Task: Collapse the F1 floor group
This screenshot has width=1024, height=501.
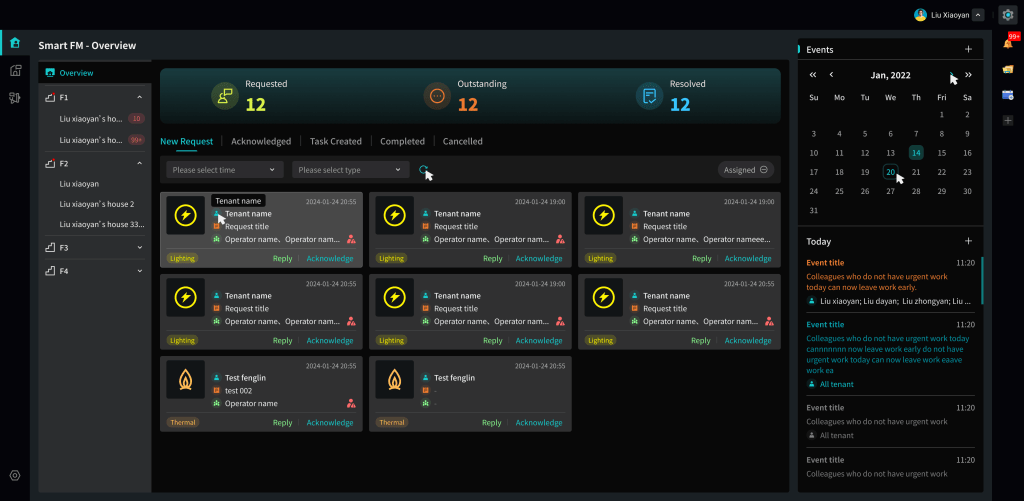Action: 140,97
